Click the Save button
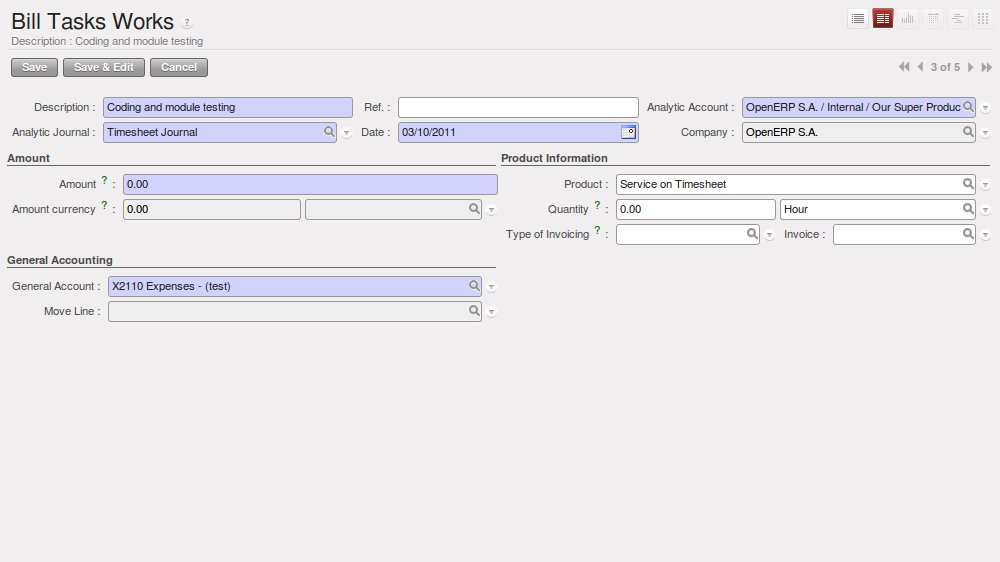Viewport: 1000px width, 562px height. (34, 67)
